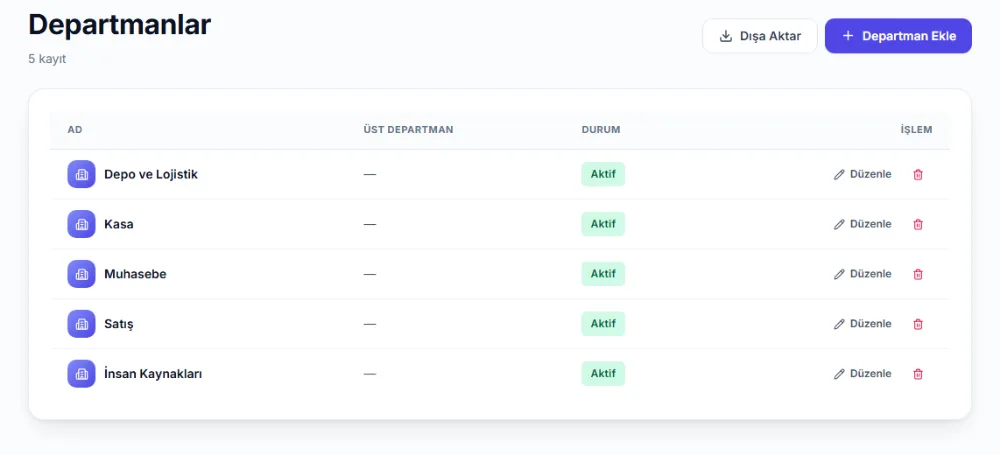Click the Aktif badge for Muhasebe
The height and width of the screenshot is (455, 1000).
[x=603, y=274]
